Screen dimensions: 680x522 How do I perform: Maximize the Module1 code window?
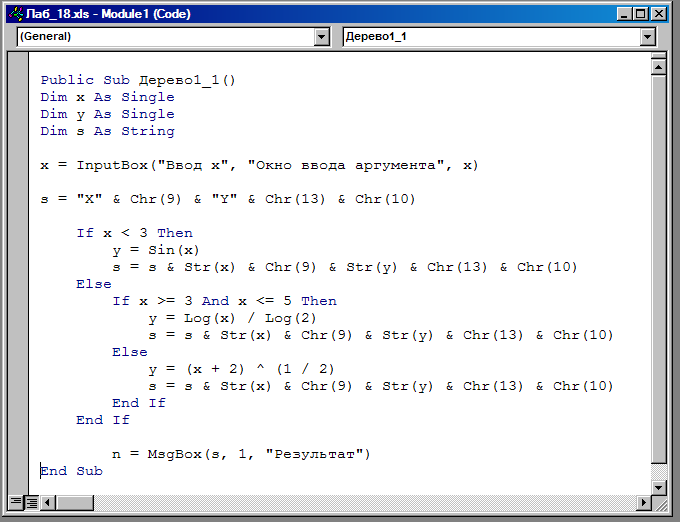(x=641, y=14)
